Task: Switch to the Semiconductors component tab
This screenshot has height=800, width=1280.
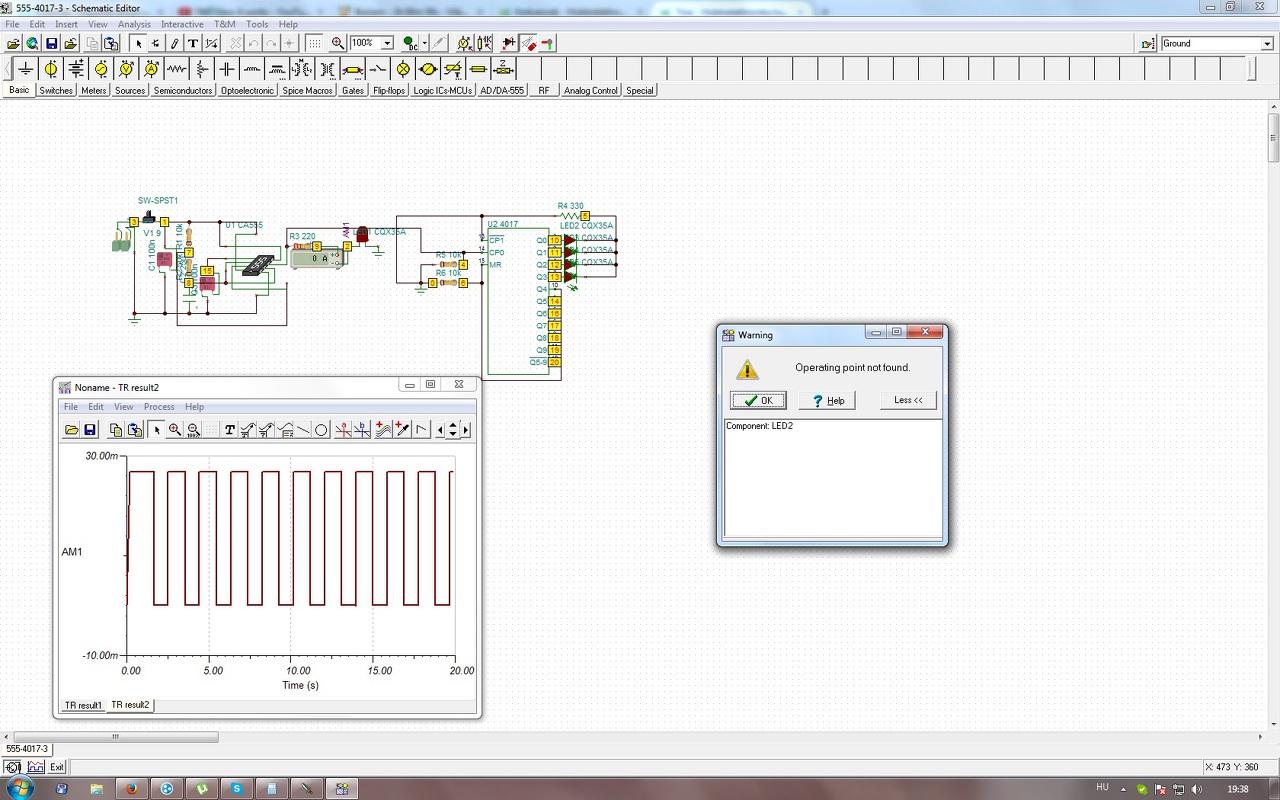Action: coord(183,90)
